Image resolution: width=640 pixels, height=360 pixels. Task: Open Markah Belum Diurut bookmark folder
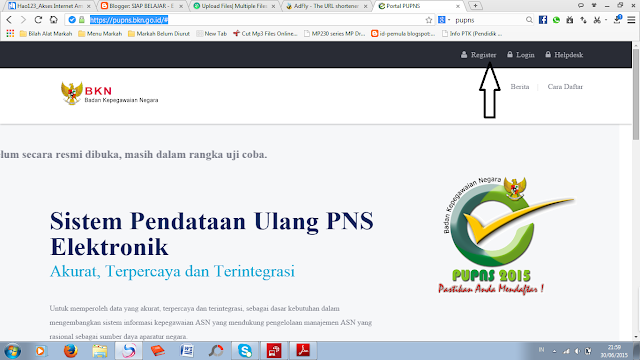click(159, 33)
